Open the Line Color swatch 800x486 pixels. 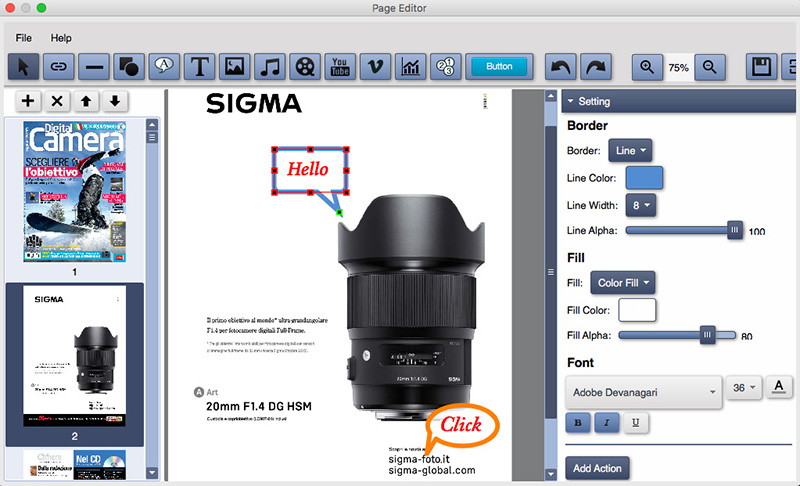[x=644, y=178]
